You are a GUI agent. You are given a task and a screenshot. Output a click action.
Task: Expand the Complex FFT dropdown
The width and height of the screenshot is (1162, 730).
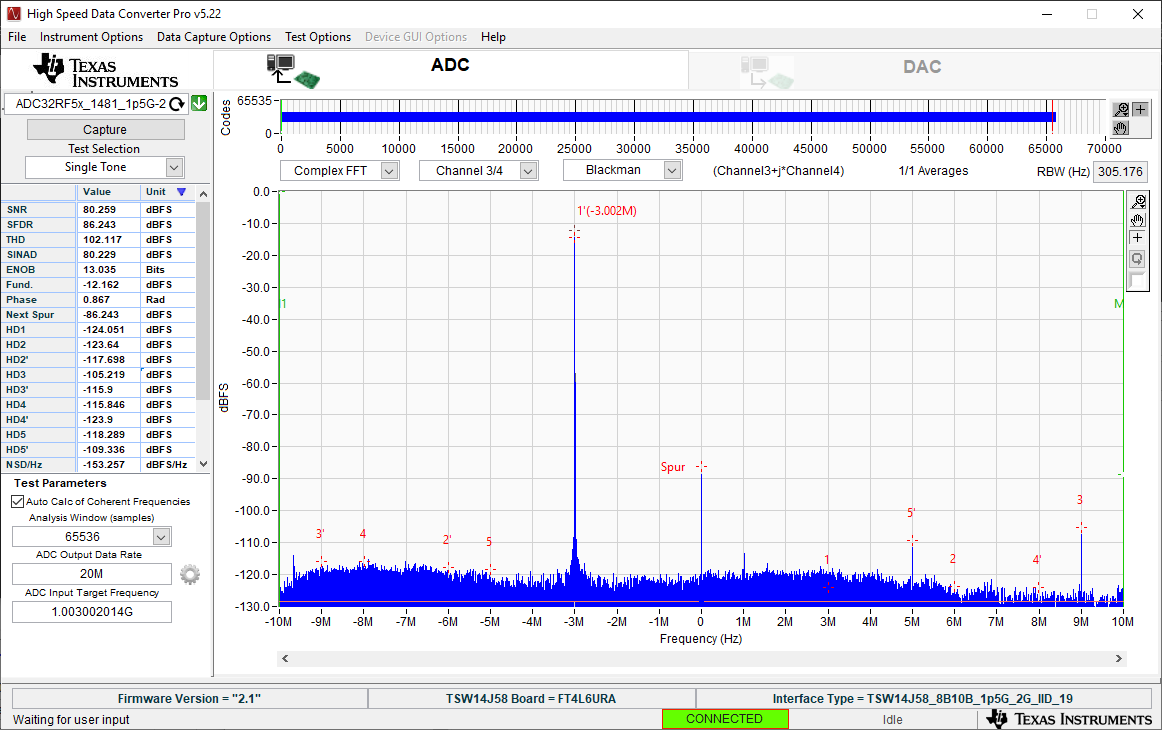click(x=389, y=171)
